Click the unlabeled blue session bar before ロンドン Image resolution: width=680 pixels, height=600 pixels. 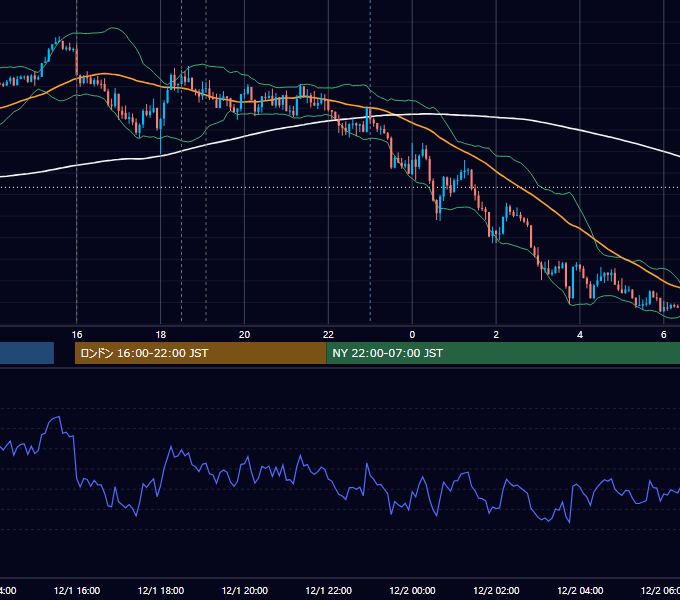(27, 353)
